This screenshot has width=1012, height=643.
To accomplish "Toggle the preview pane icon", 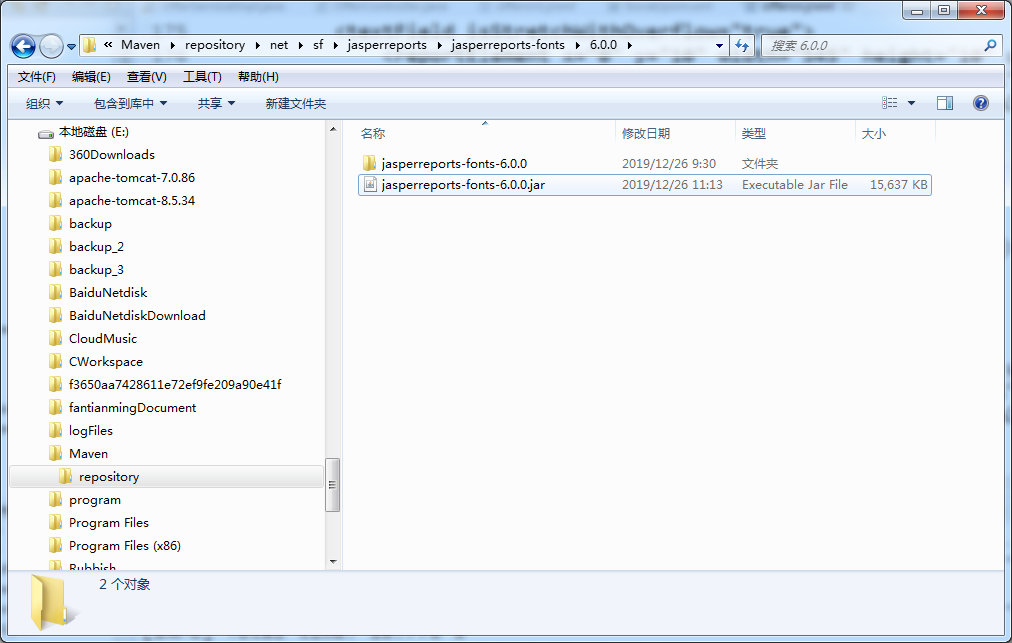I will click(x=945, y=103).
